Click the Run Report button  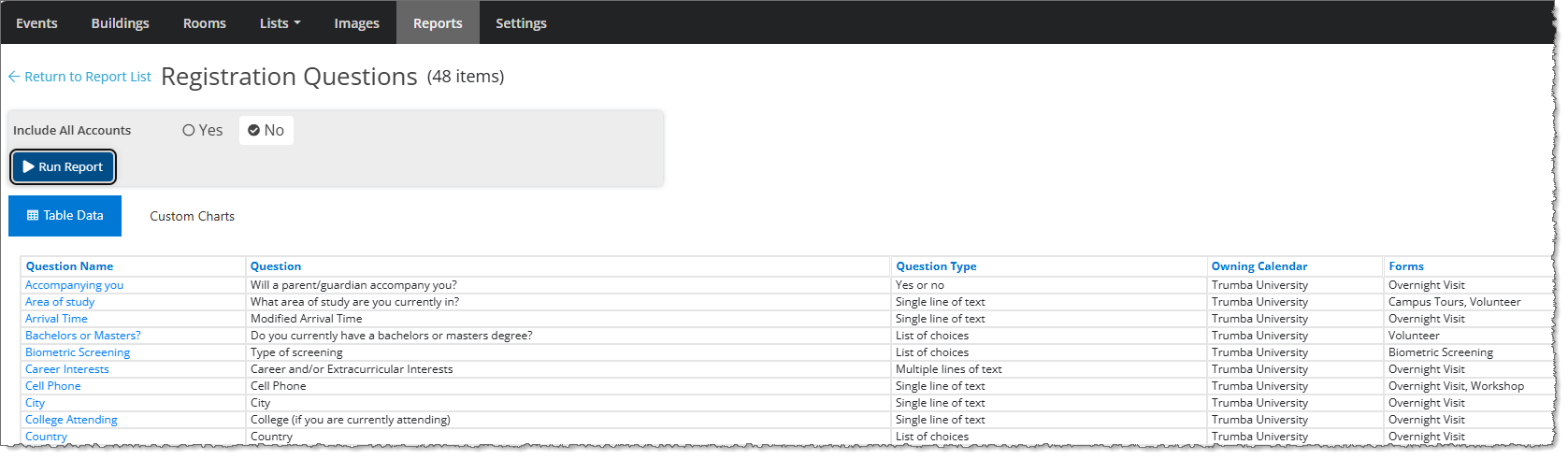(64, 166)
